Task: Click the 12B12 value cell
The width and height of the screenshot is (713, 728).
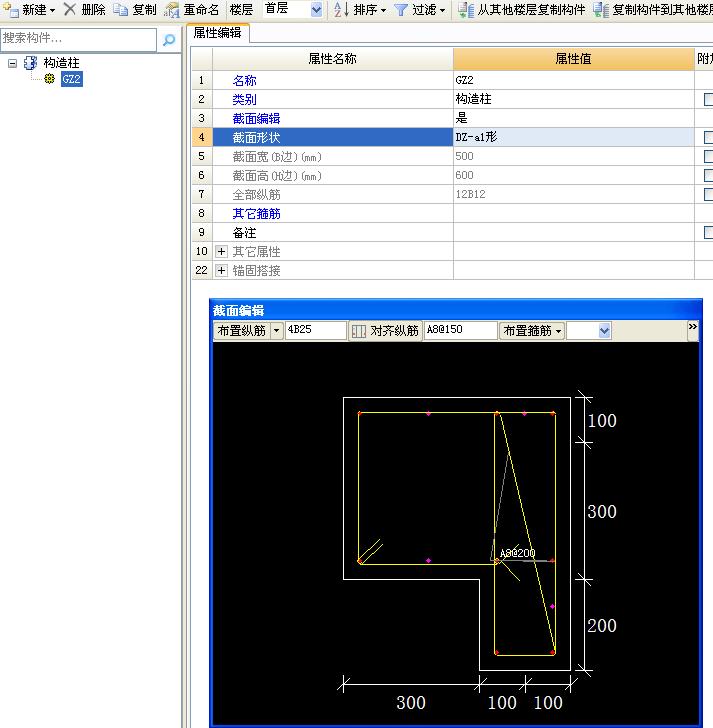Action: (x=573, y=194)
